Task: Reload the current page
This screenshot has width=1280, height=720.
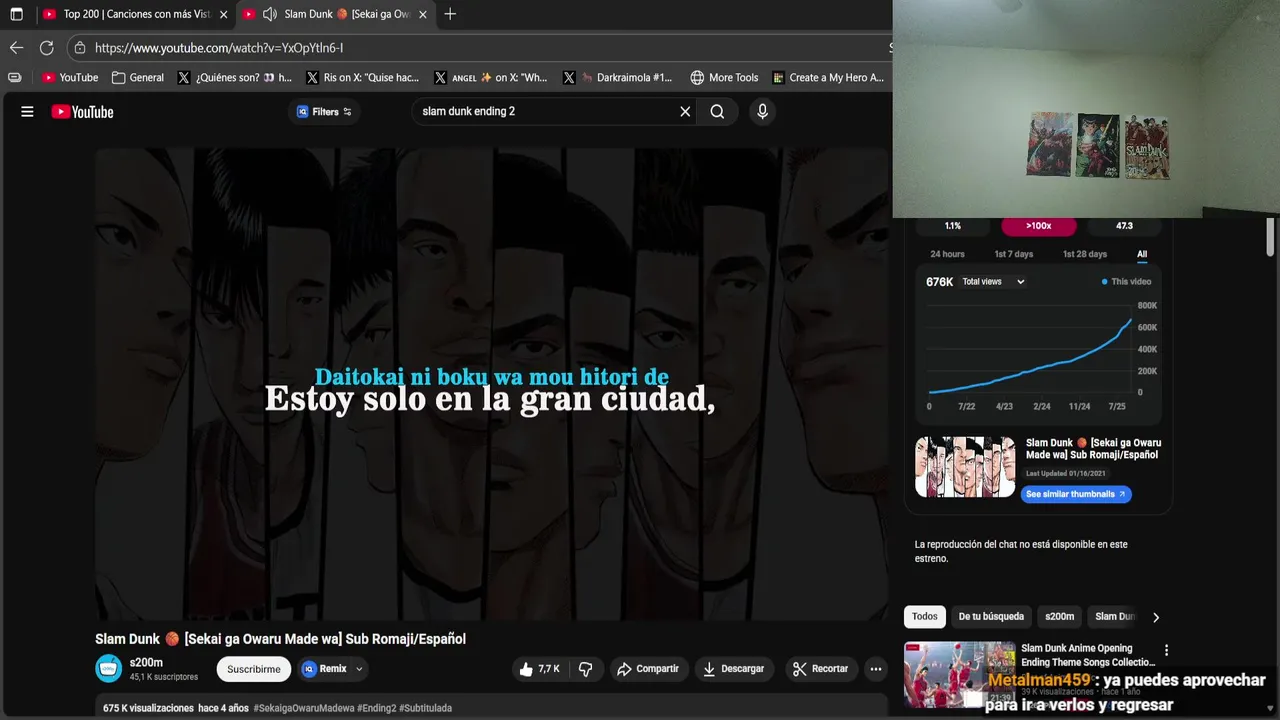Action: click(x=46, y=48)
